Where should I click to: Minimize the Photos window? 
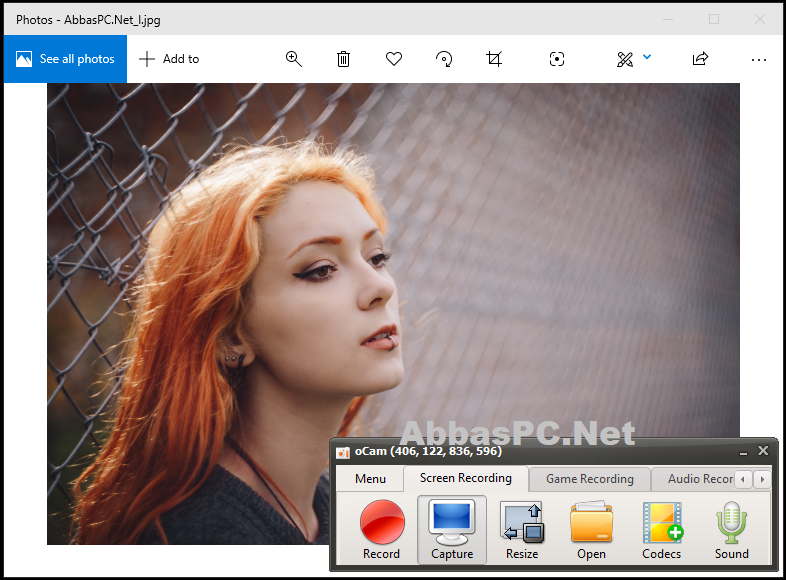coord(668,19)
